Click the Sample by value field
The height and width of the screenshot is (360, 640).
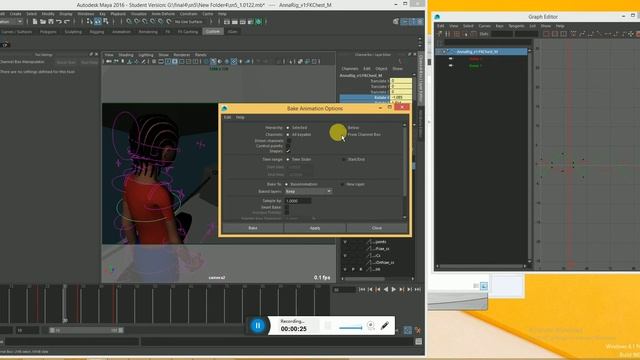click(x=298, y=201)
